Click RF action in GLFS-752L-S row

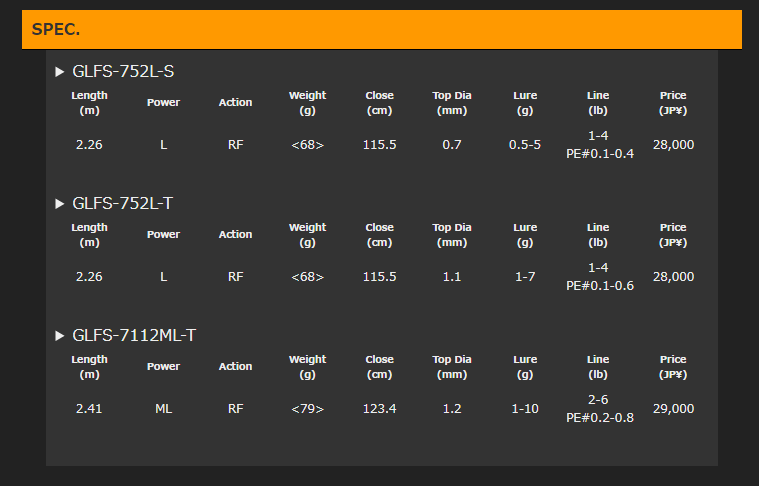click(x=235, y=145)
